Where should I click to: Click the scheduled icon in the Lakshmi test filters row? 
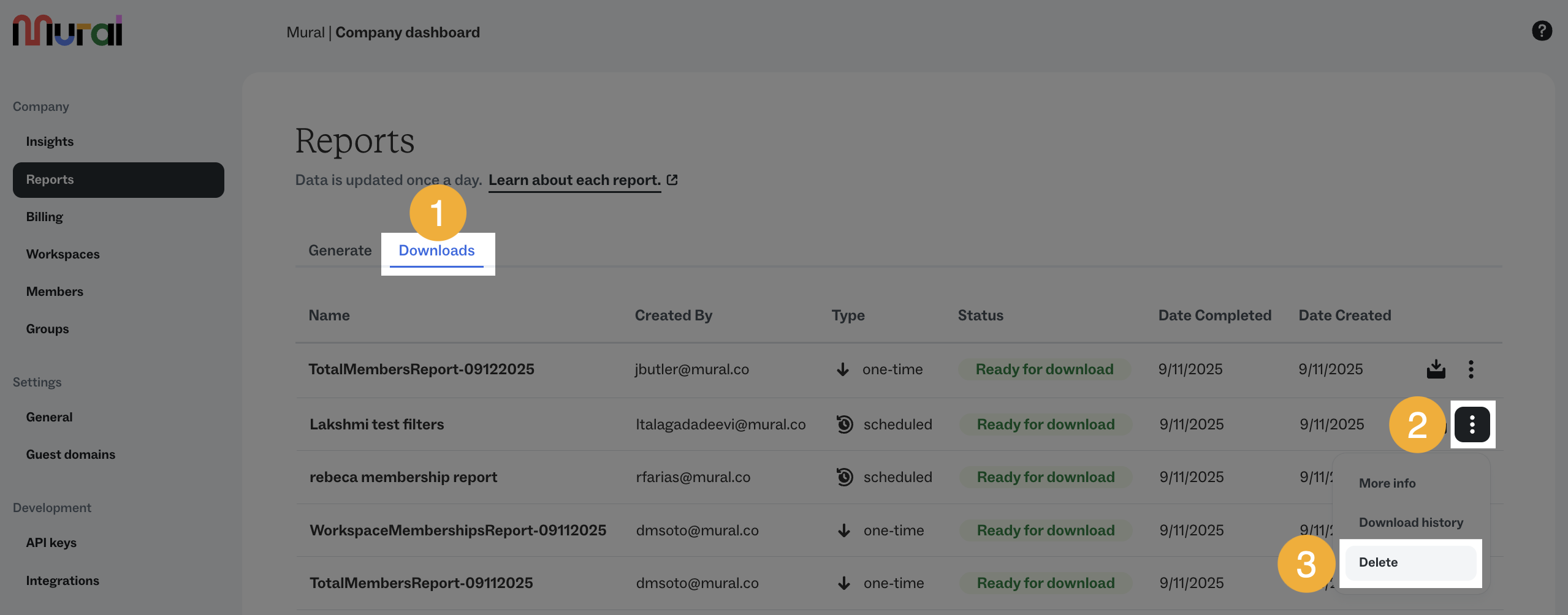(845, 424)
